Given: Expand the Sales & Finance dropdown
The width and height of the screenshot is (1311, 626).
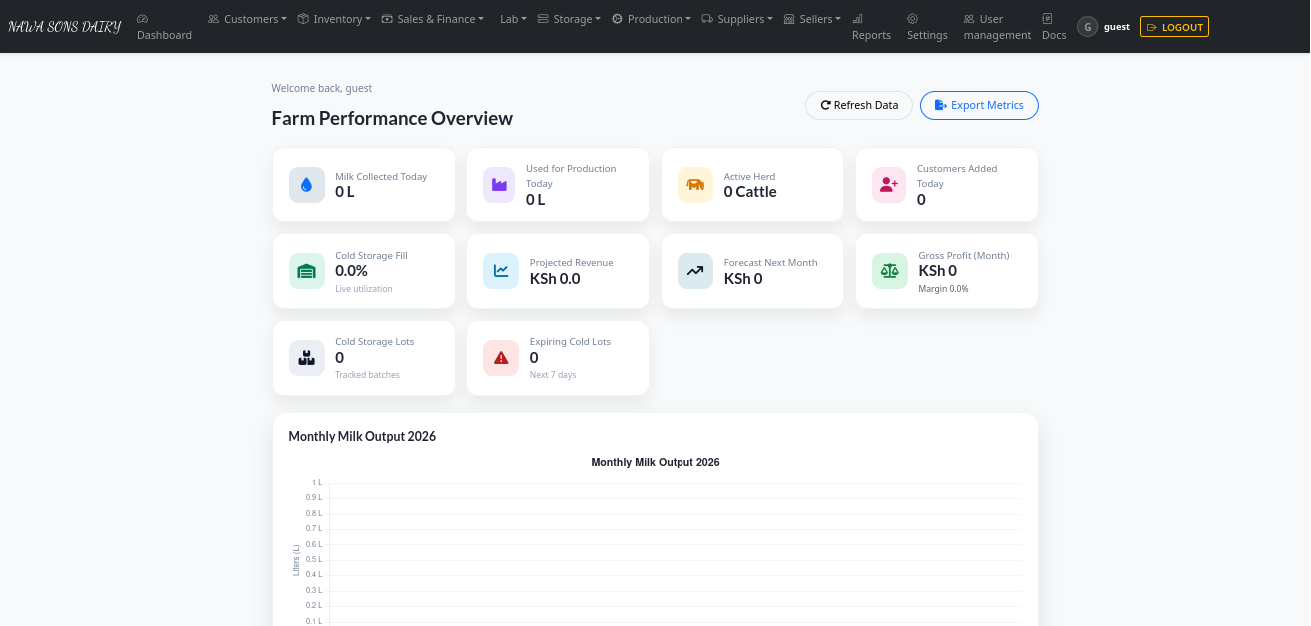Looking at the screenshot, I should tap(432, 19).
